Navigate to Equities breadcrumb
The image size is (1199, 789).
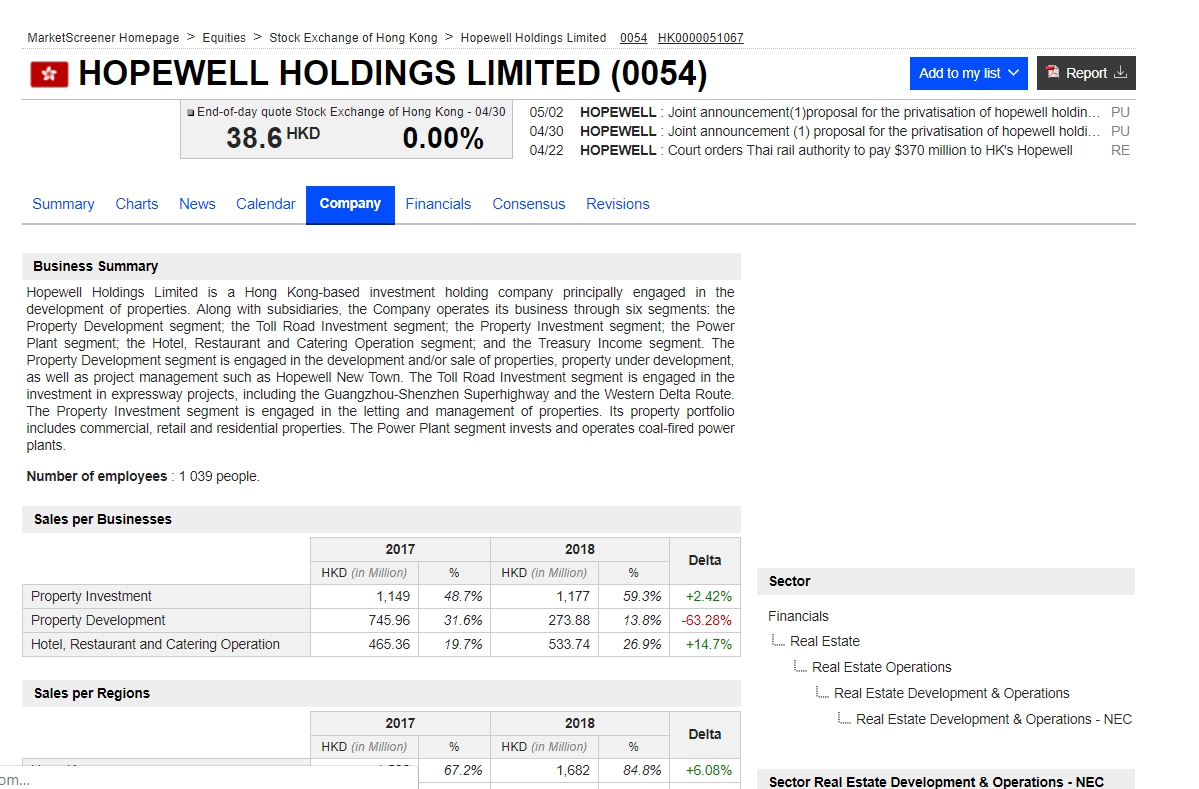pos(224,38)
